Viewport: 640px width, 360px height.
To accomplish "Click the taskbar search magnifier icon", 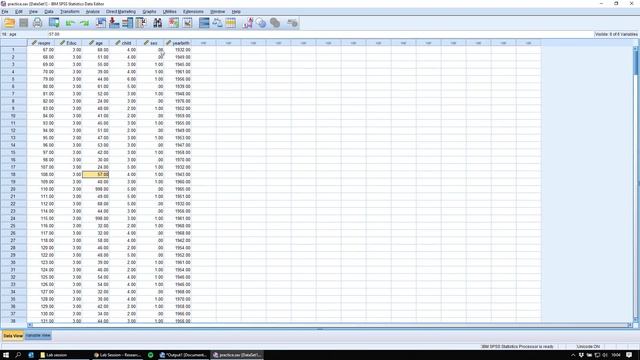I will [18, 355].
